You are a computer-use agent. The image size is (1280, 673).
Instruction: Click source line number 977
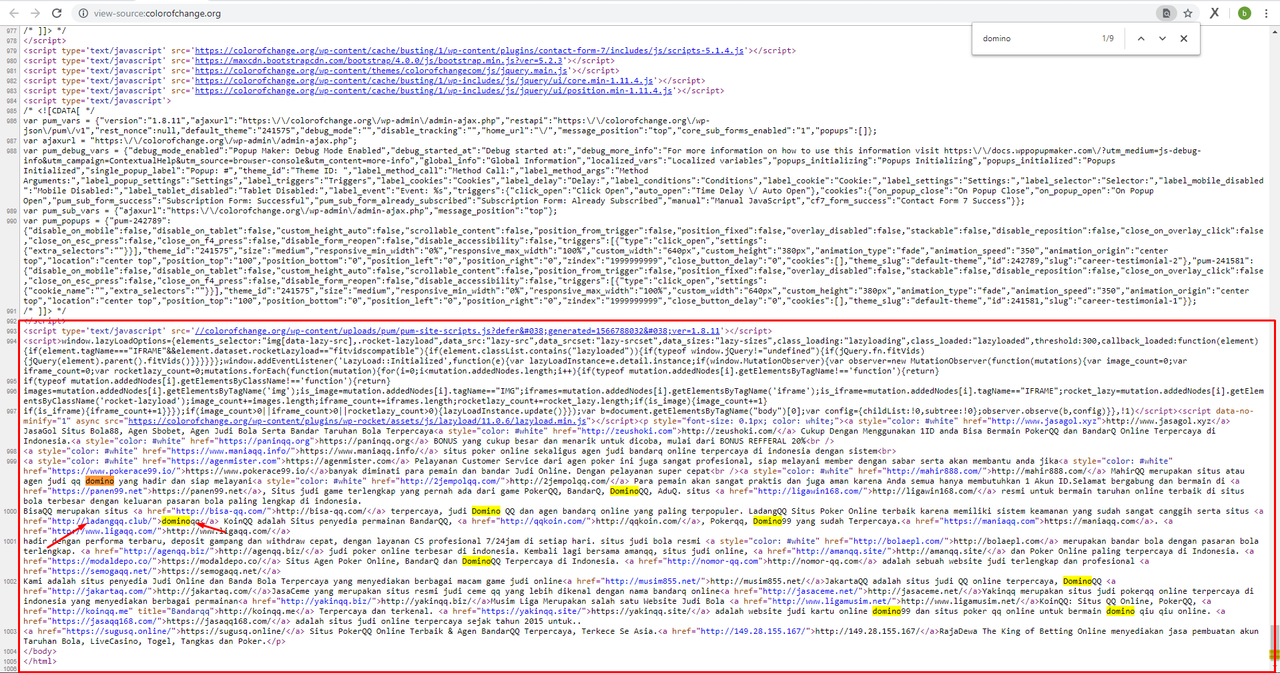11,30
